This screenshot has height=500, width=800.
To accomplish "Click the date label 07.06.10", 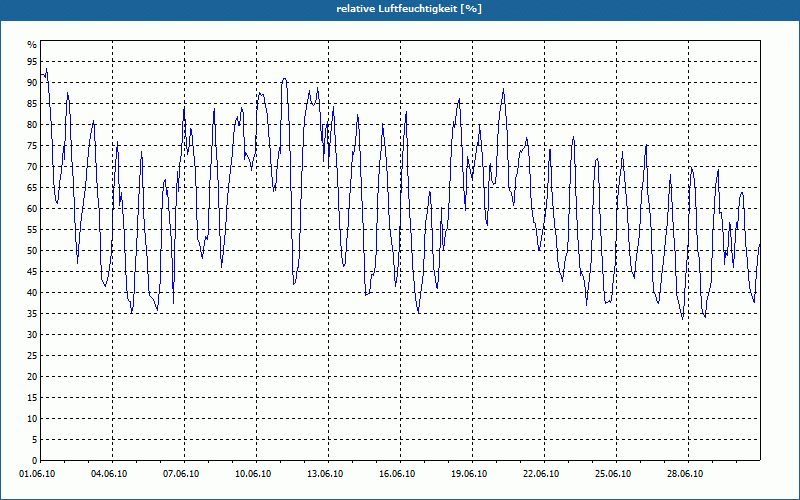I will 181,474.
